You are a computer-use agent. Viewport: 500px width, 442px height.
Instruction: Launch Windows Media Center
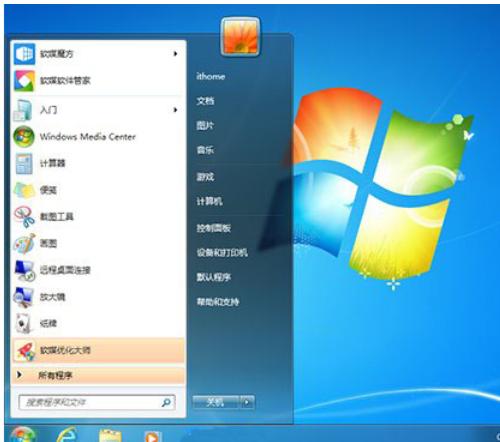(x=98, y=137)
